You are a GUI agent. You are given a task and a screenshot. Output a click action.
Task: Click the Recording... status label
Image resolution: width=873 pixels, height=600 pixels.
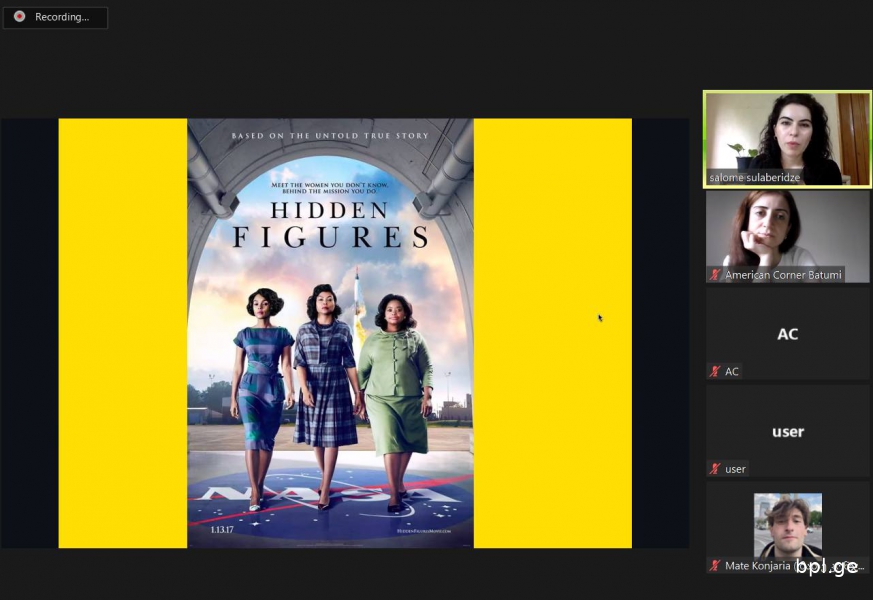(62, 17)
